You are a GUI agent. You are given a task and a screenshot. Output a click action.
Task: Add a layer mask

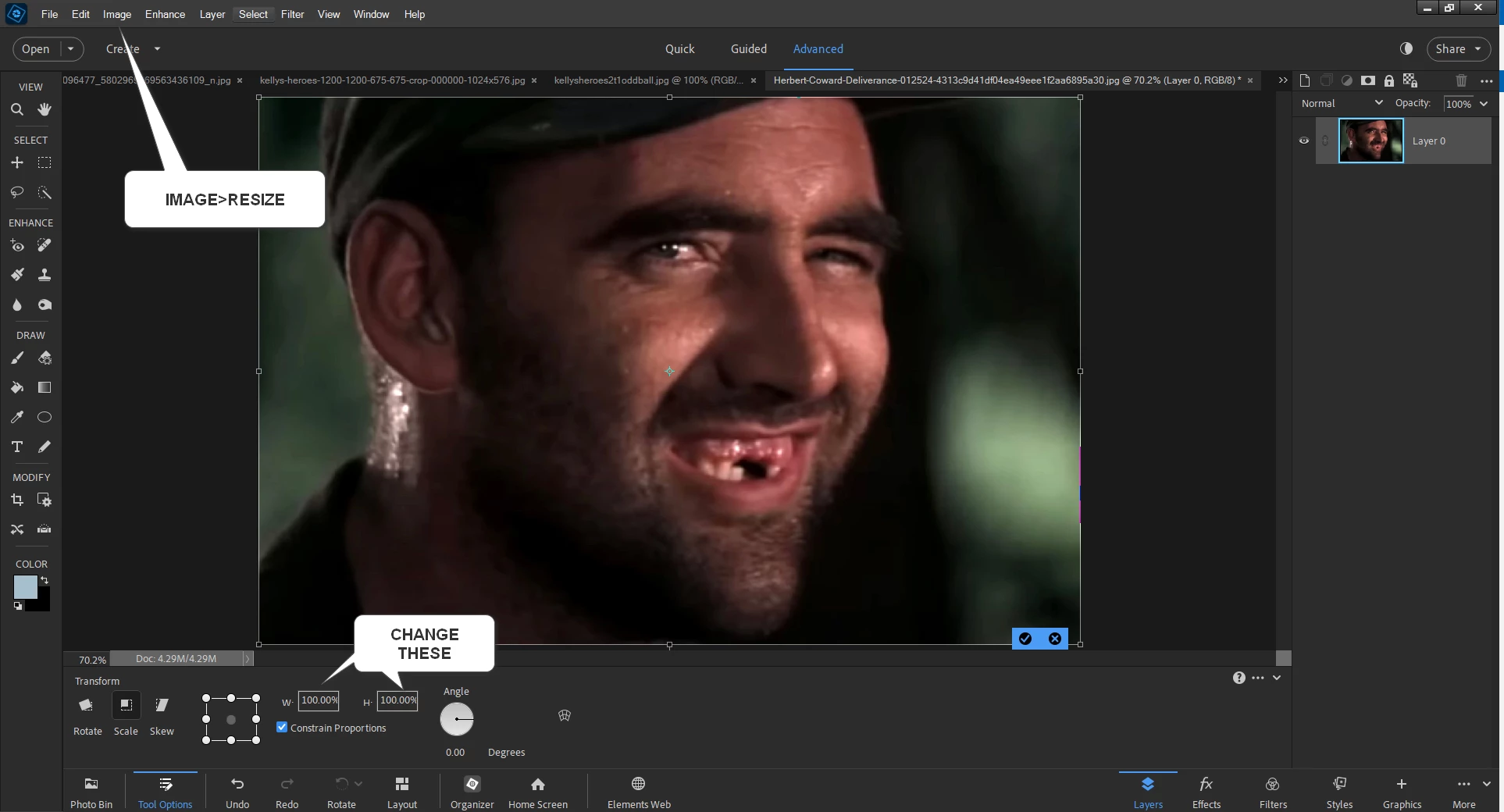tap(1368, 80)
